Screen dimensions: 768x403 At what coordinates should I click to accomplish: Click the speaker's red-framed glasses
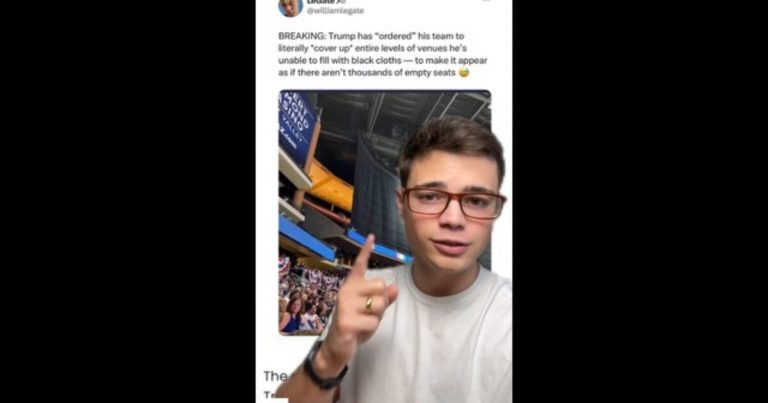pos(453,202)
